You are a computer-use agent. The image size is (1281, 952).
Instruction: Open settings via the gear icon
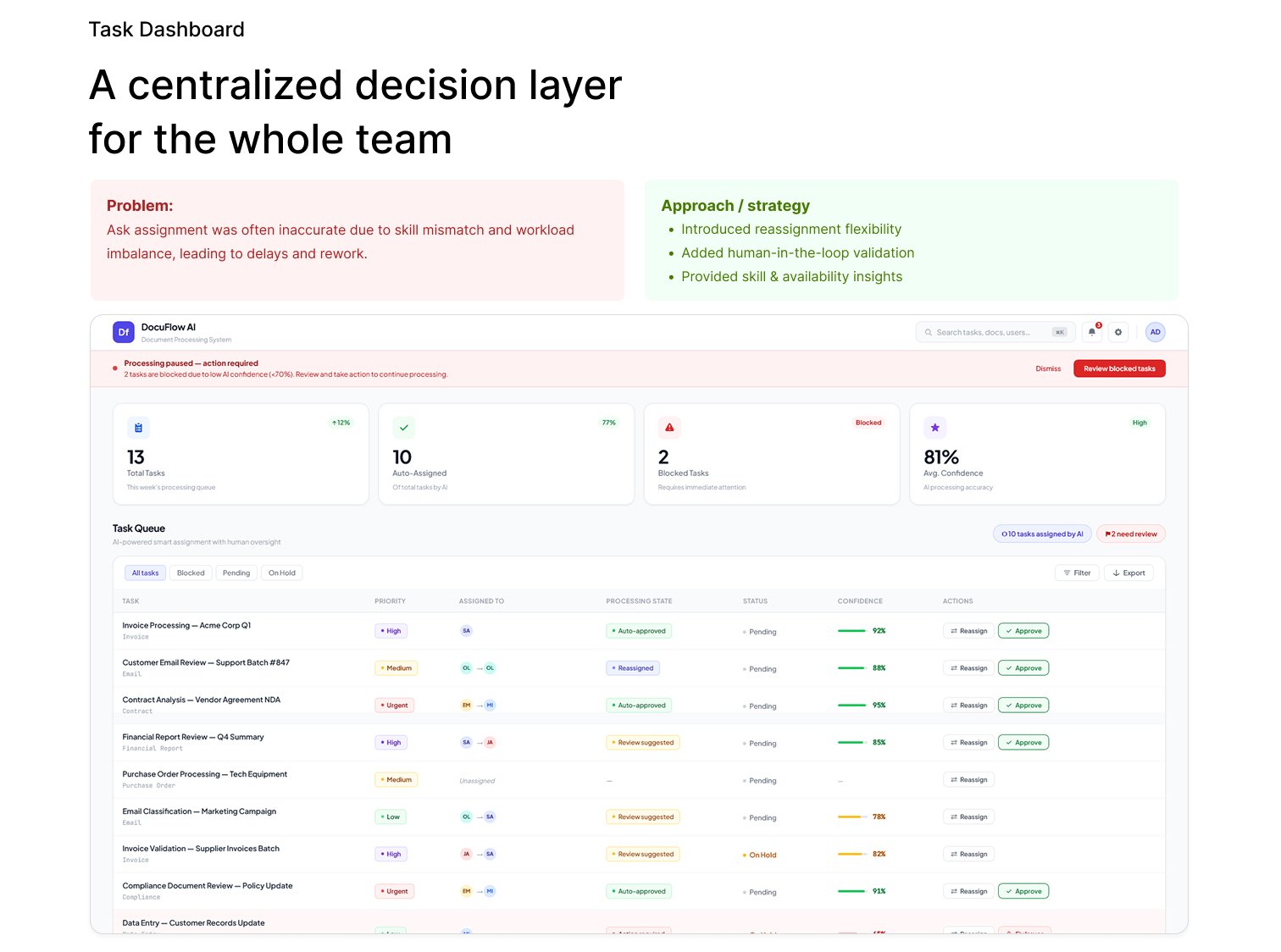1118,332
